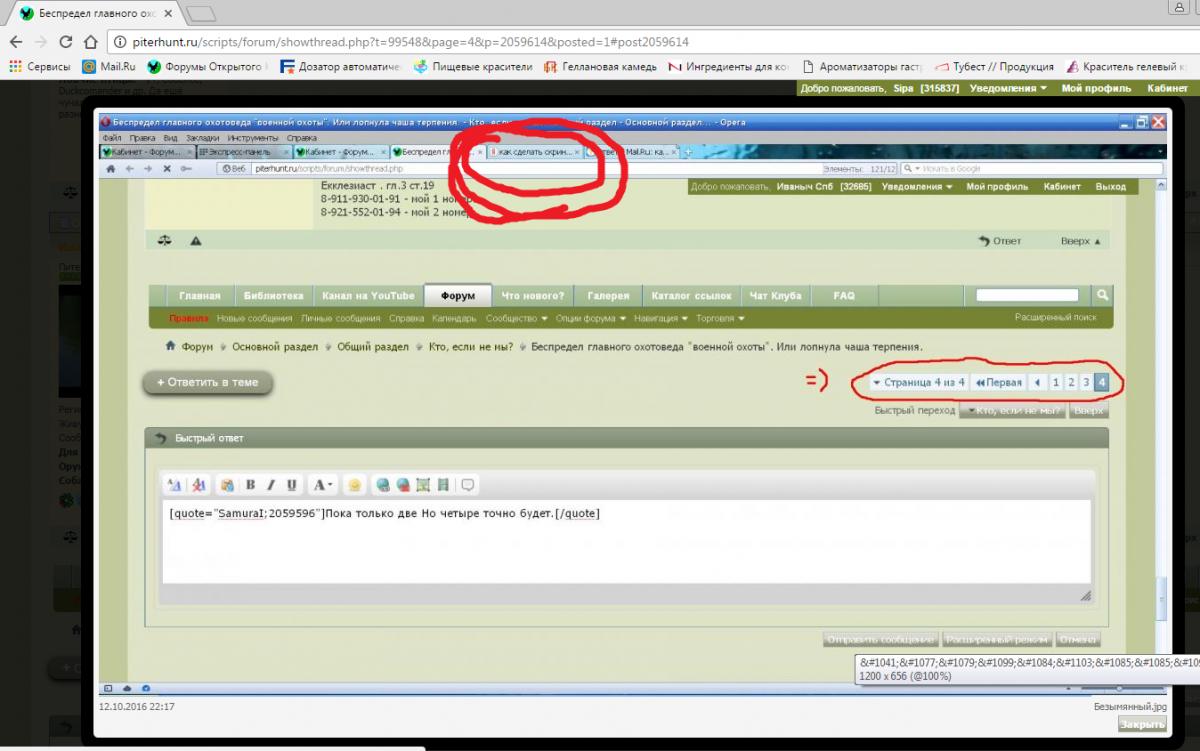
Task: Open the Форумы Открытого bookmark
Action: pos(205,67)
